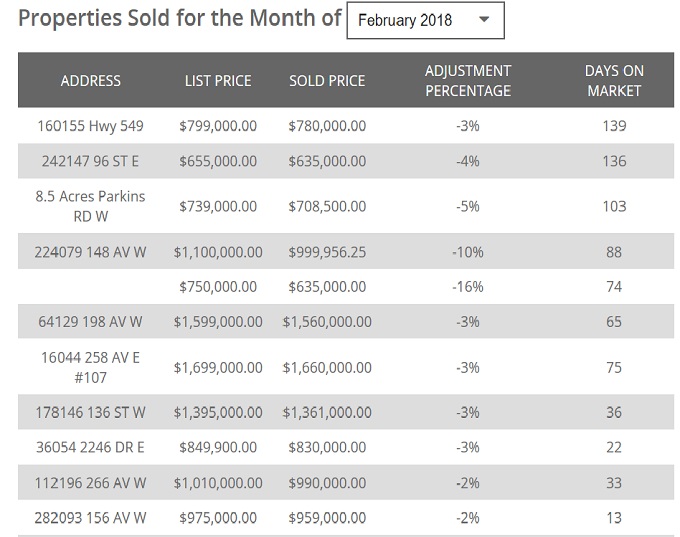This screenshot has width=680, height=537.
Task: Click the DAYS ON MARKET column header
Action: 613,81
